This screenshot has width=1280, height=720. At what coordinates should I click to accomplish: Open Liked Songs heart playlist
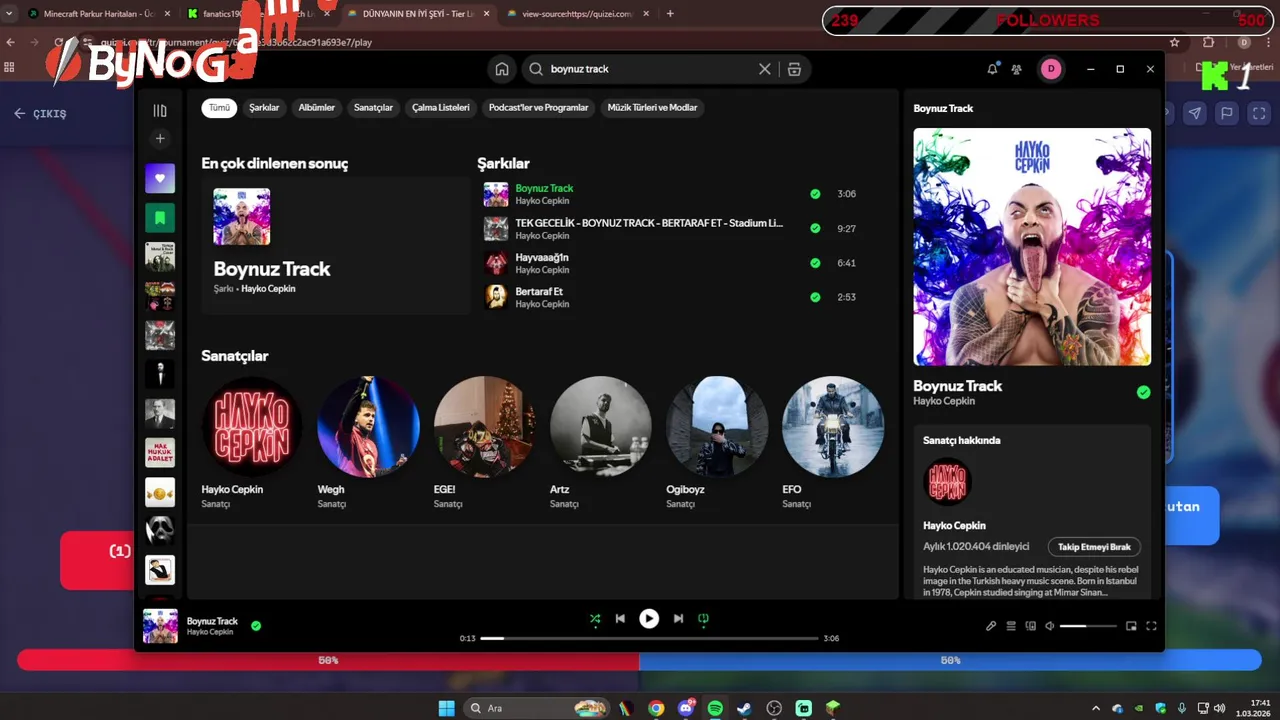(160, 179)
